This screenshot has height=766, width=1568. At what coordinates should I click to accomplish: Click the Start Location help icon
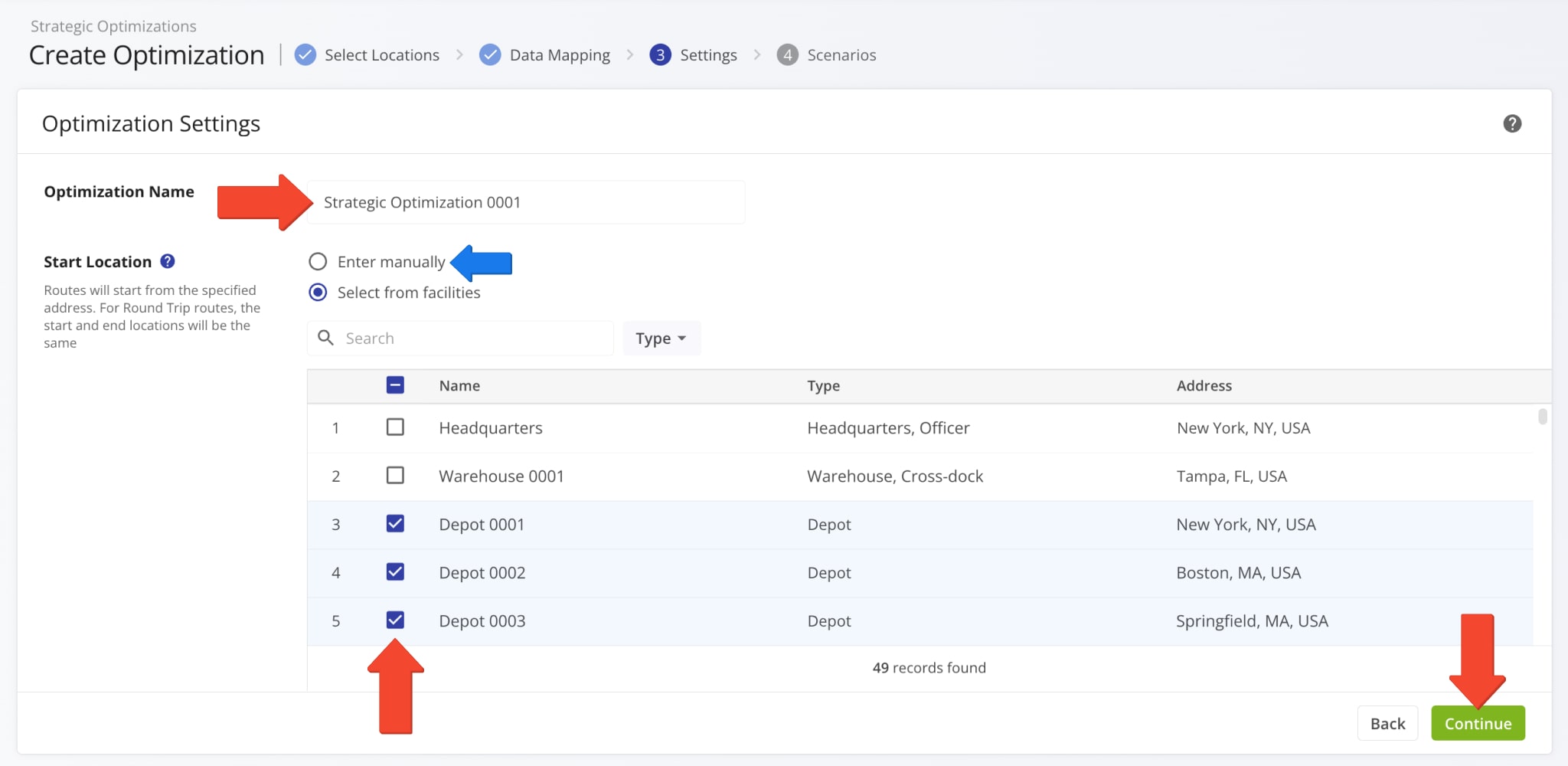pyautogui.click(x=168, y=261)
